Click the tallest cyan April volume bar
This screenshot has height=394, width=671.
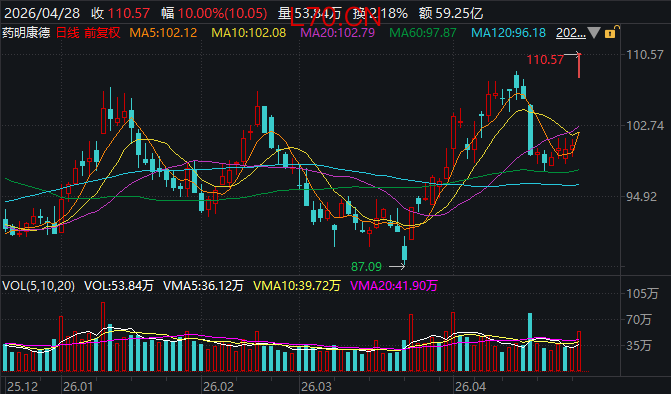[x=530, y=342]
